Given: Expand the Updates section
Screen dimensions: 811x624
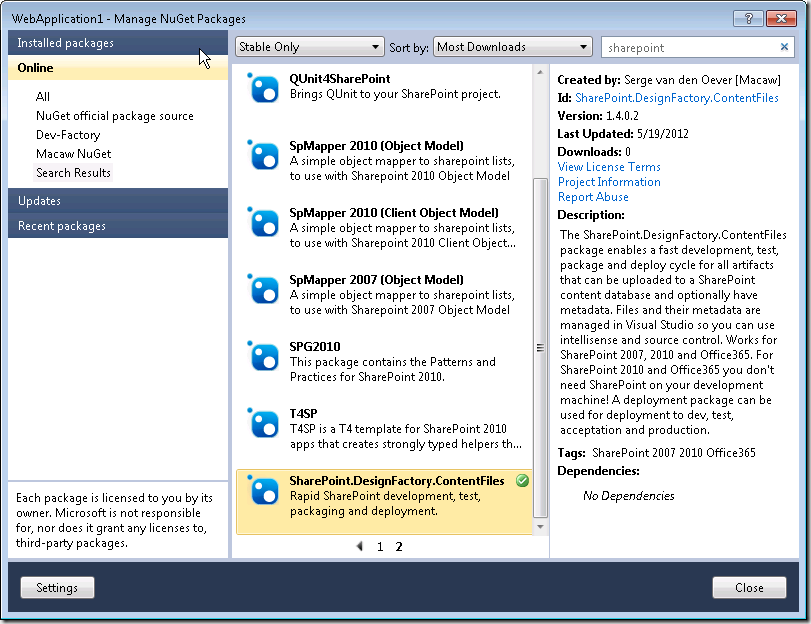Looking at the screenshot, I should [x=118, y=201].
